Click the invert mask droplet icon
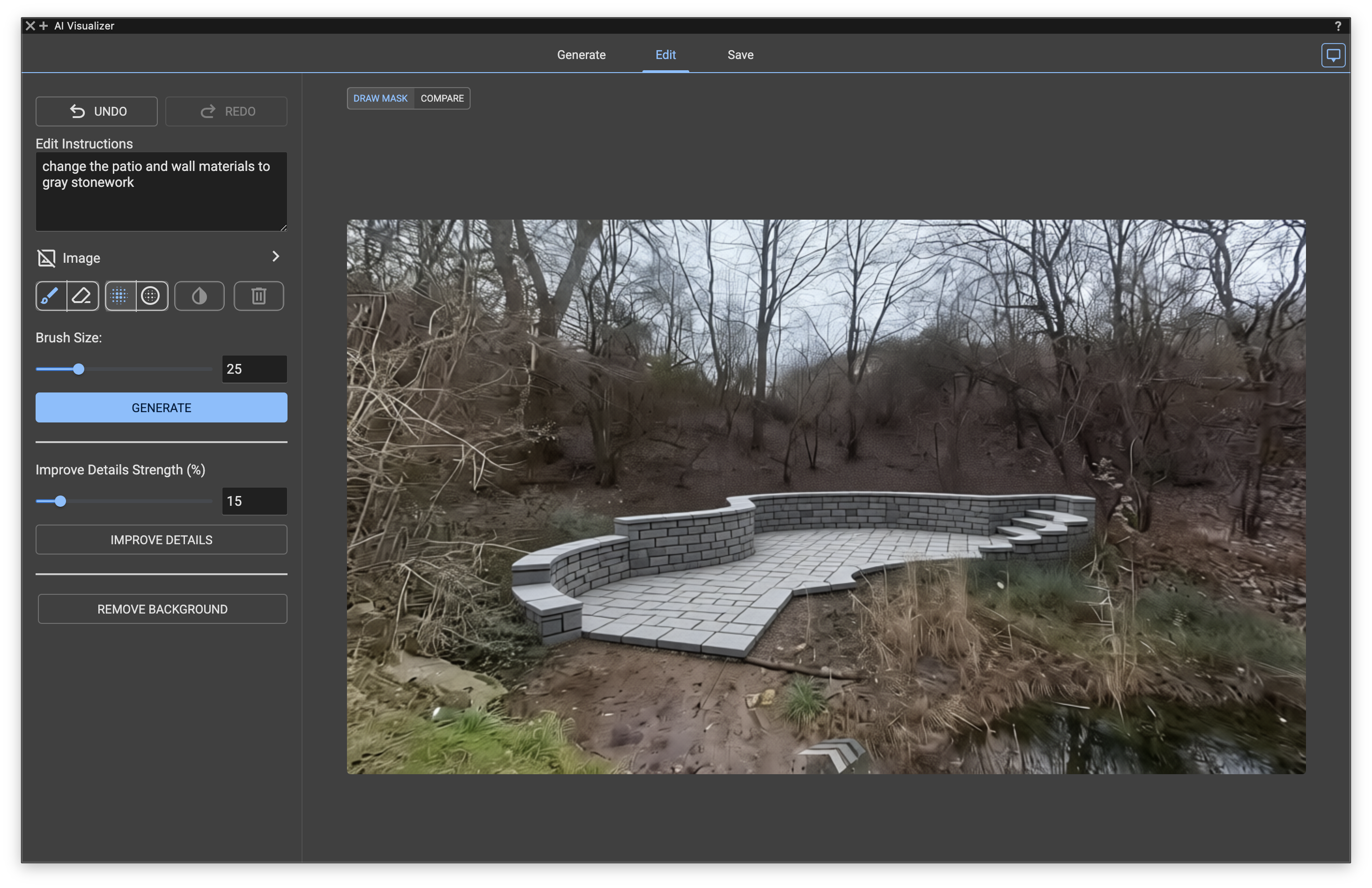 click(199, 296)
